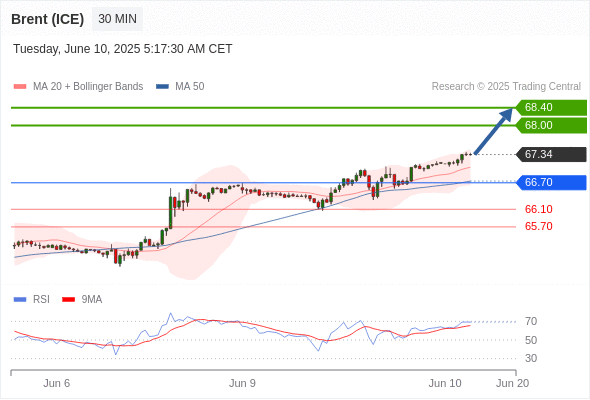This screenshot has height=400, width=590.
Task: Click the Brent (ICE) chart title
Action: pos(47,19)
